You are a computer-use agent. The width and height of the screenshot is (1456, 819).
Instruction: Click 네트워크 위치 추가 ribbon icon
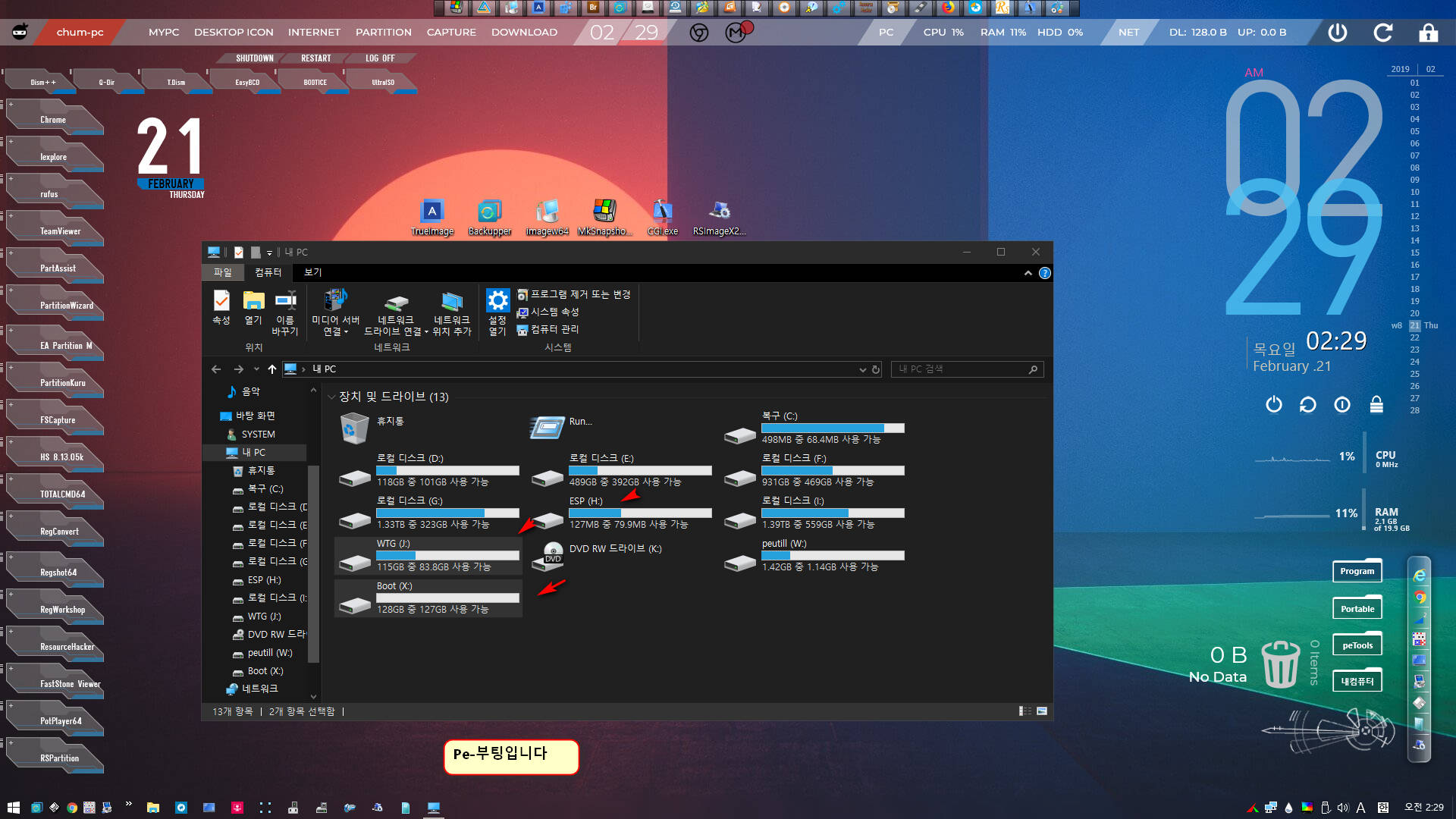coord(452,312)
